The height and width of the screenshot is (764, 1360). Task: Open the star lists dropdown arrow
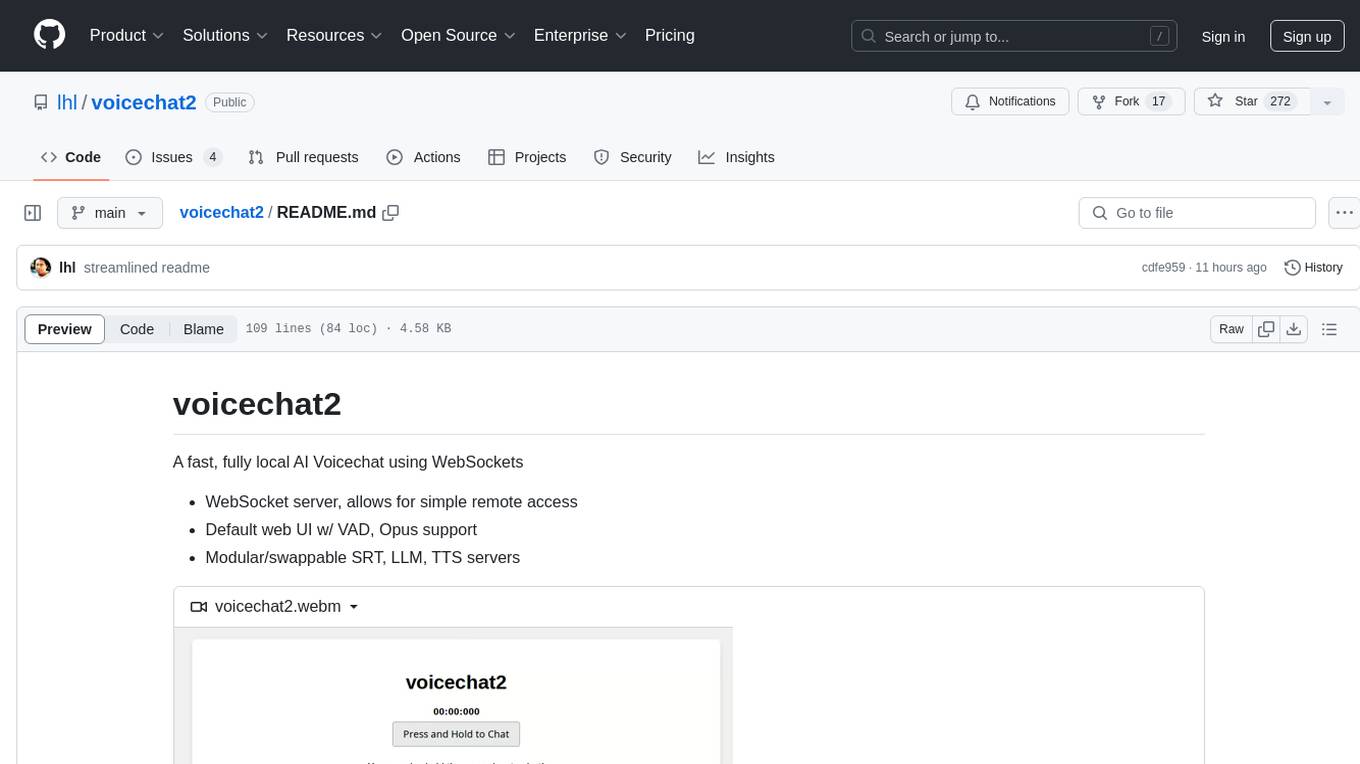1327,102
